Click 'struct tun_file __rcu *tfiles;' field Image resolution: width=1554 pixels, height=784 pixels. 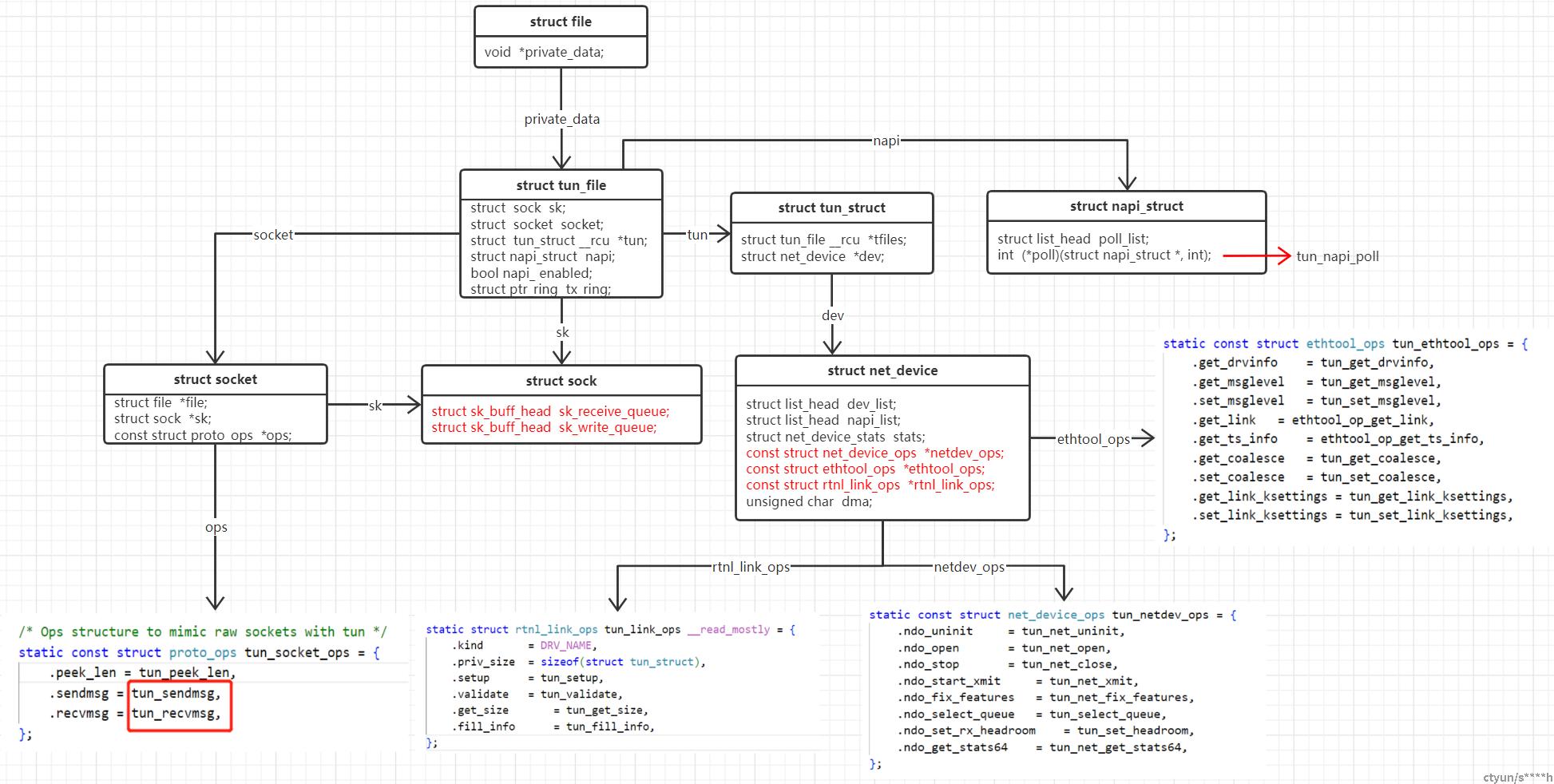click(823, 240)
